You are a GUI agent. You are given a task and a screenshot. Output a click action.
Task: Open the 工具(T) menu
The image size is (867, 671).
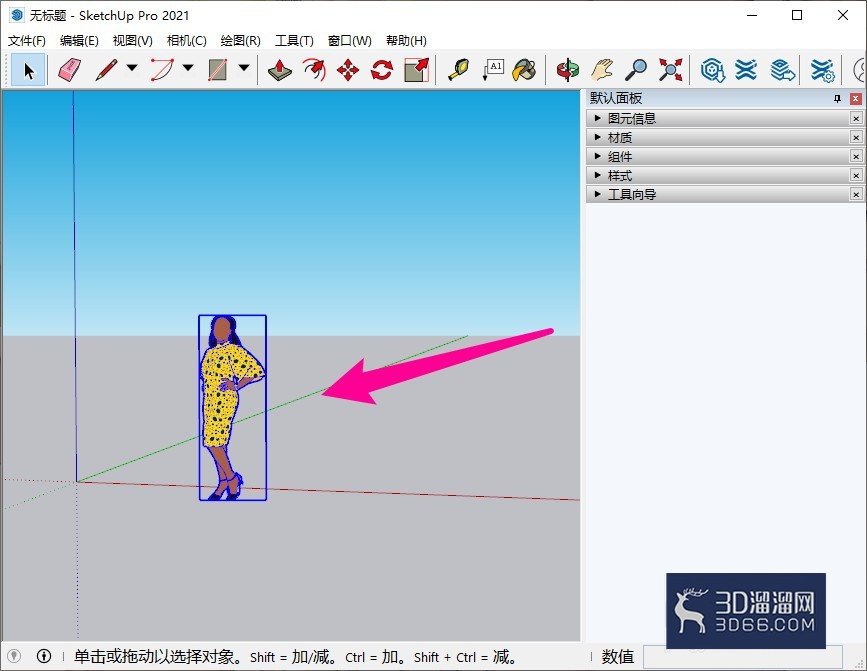[294, 40]
